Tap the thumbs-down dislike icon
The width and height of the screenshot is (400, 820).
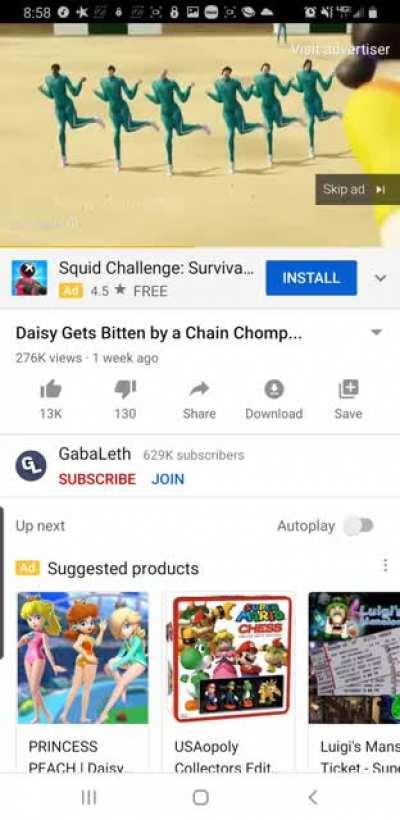pyautogui.click(x=125, y=389)
